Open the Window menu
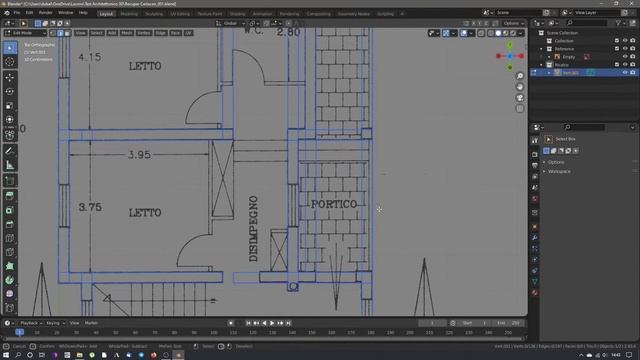Screen dimensions: 640x360 pos(65,13)
